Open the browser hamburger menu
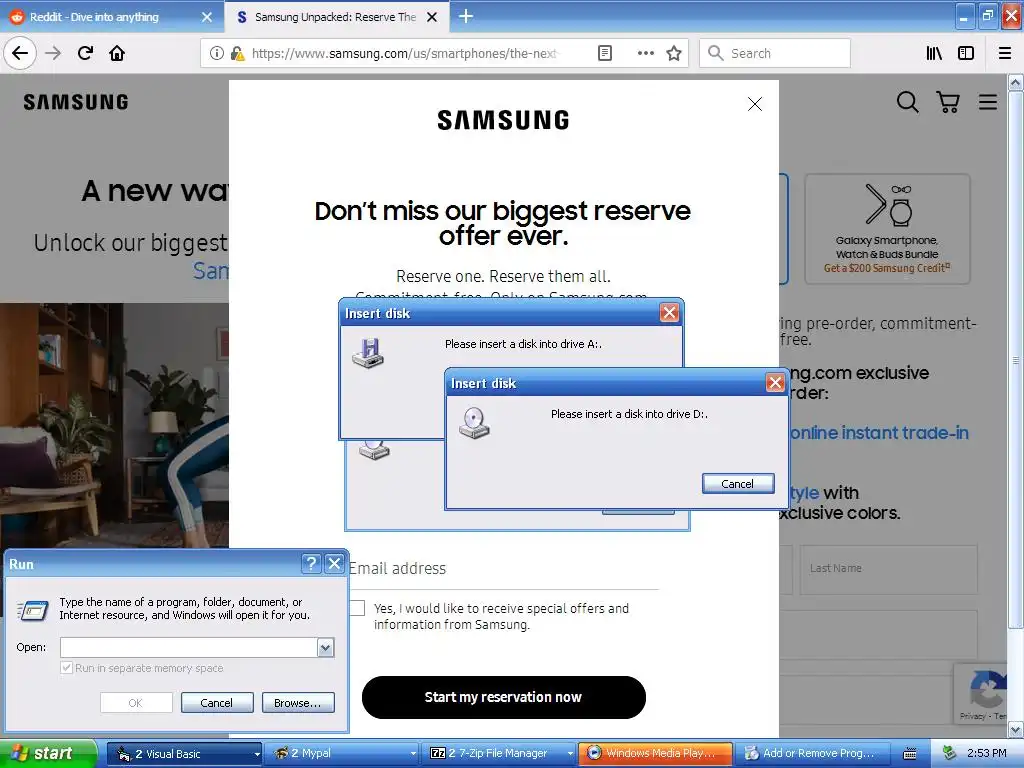Viewport: 1024px width, 768px height. pyautogui.click(x=1005, y=53)
